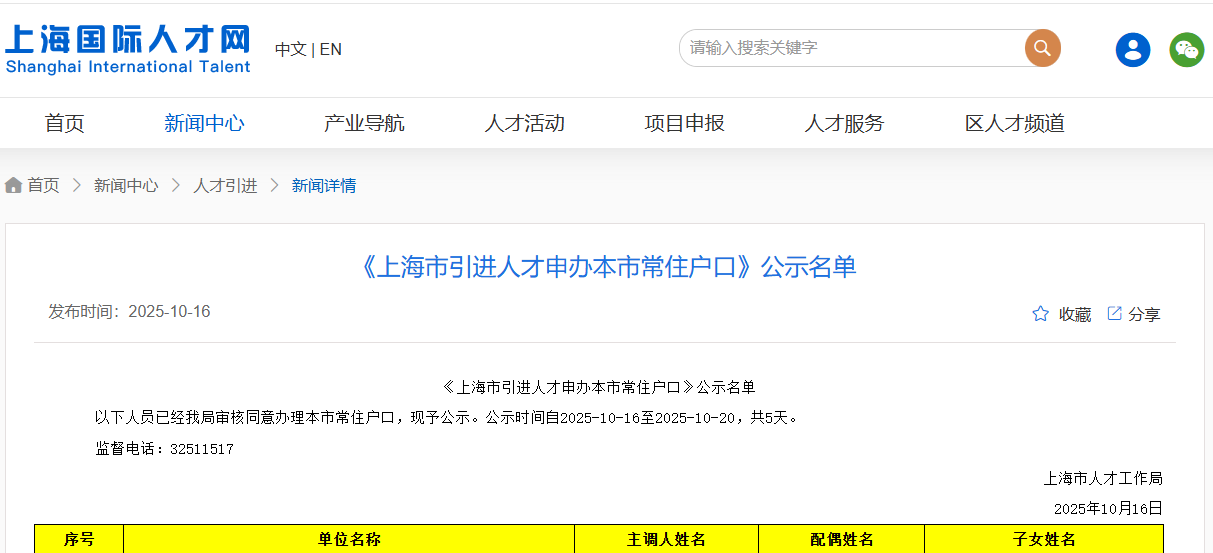Go to 人才活动 in navigation bar
The height and width of the screenshot is (553, 1213).
(x=524, y=123)
